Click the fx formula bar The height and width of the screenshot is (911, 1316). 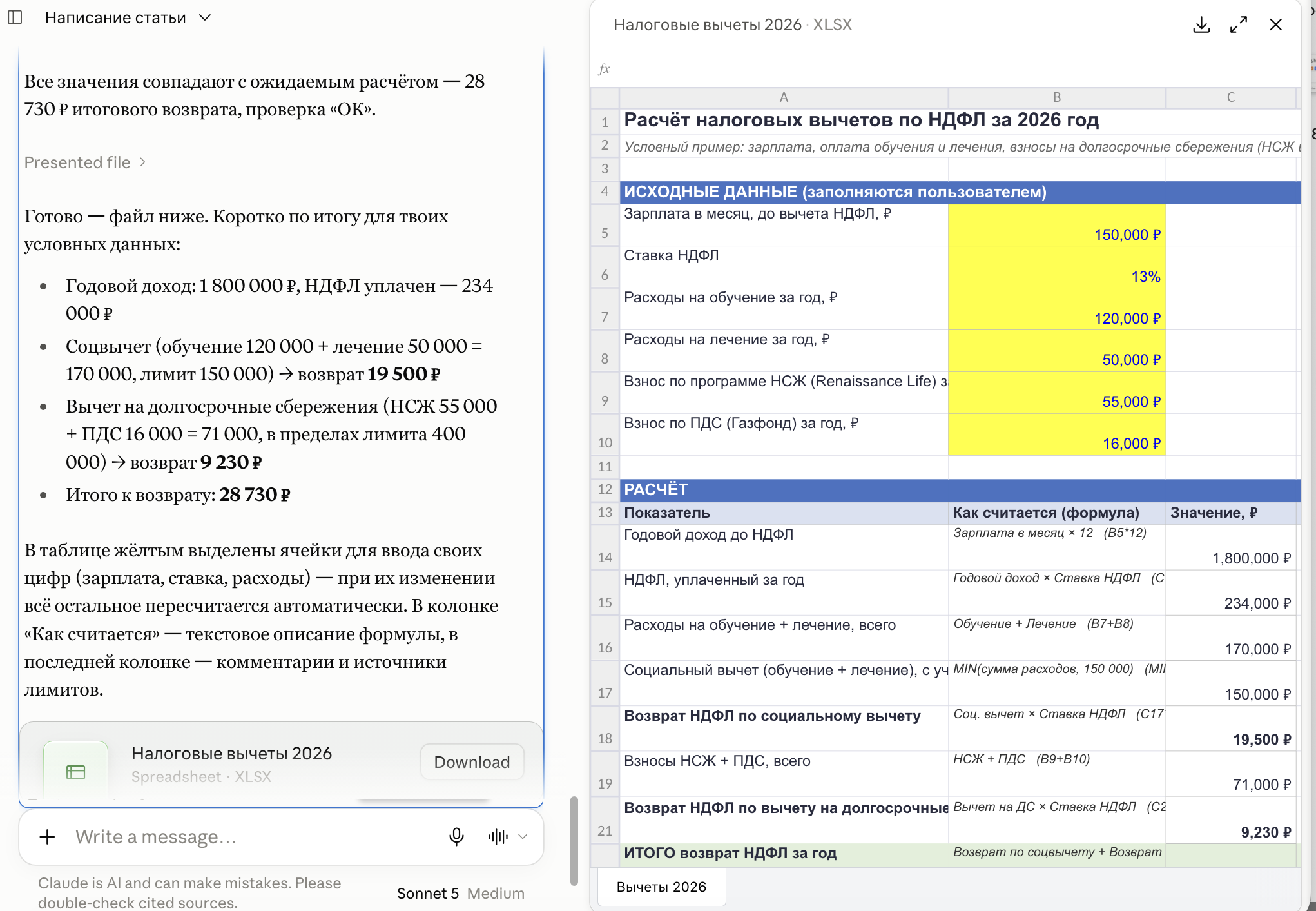click(x=946, y=69)
